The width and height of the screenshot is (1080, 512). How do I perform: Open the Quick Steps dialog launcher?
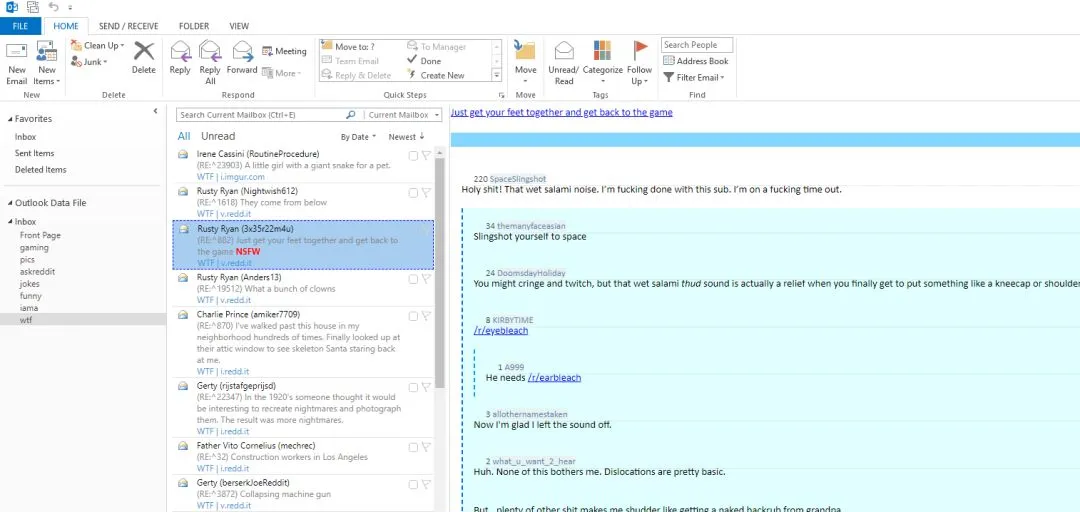(501, 95)
